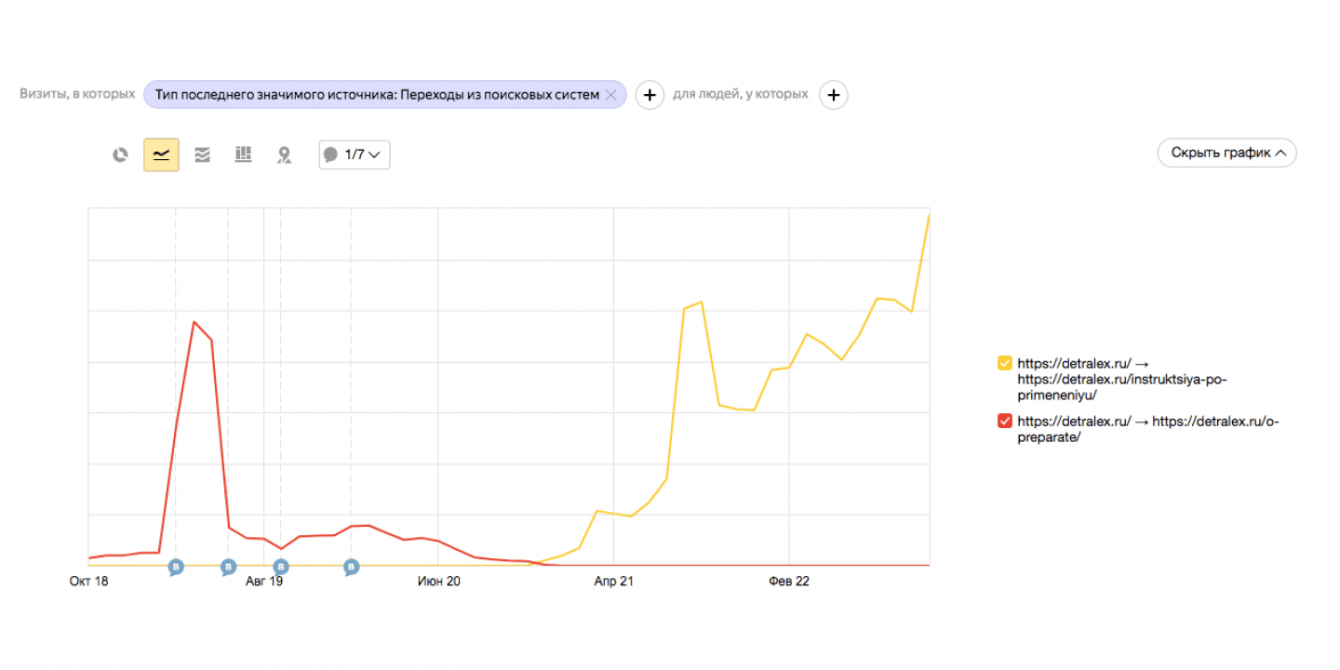Click the first annotation marker on timeline

pyautogui.click(x=176, y=567)
